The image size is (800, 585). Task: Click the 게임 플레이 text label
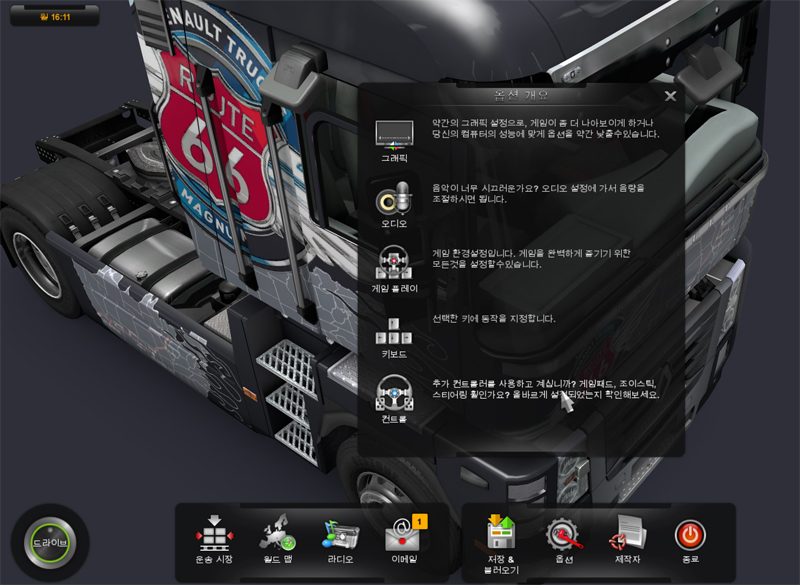(394, 288)
